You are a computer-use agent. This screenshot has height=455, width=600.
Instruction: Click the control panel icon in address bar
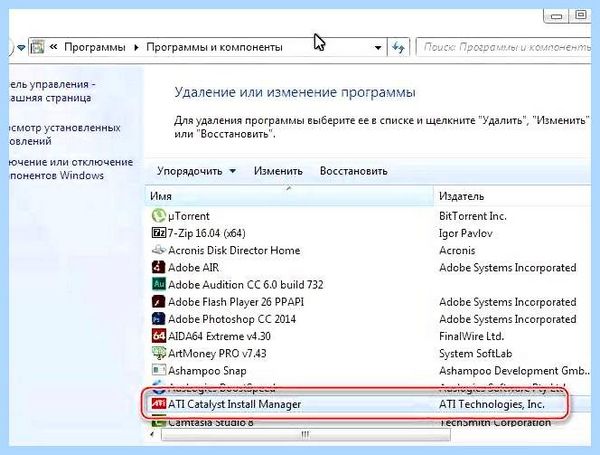point(38,47)
